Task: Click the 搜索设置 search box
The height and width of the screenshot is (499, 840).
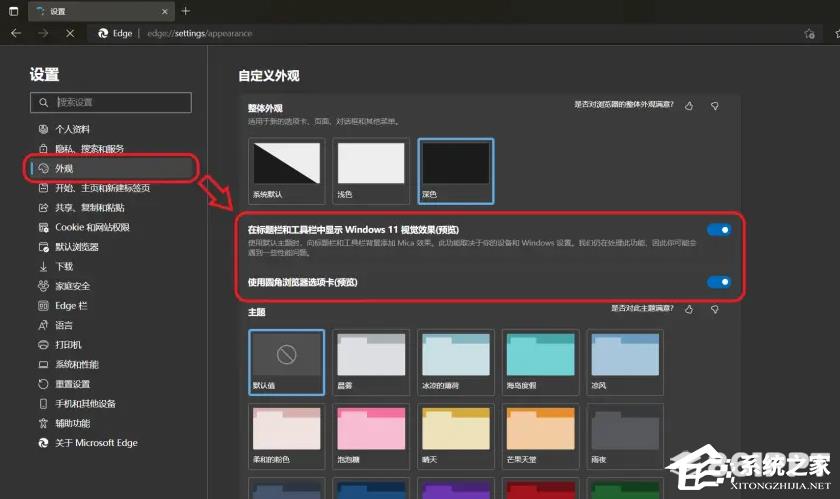Action: (111, 102)
